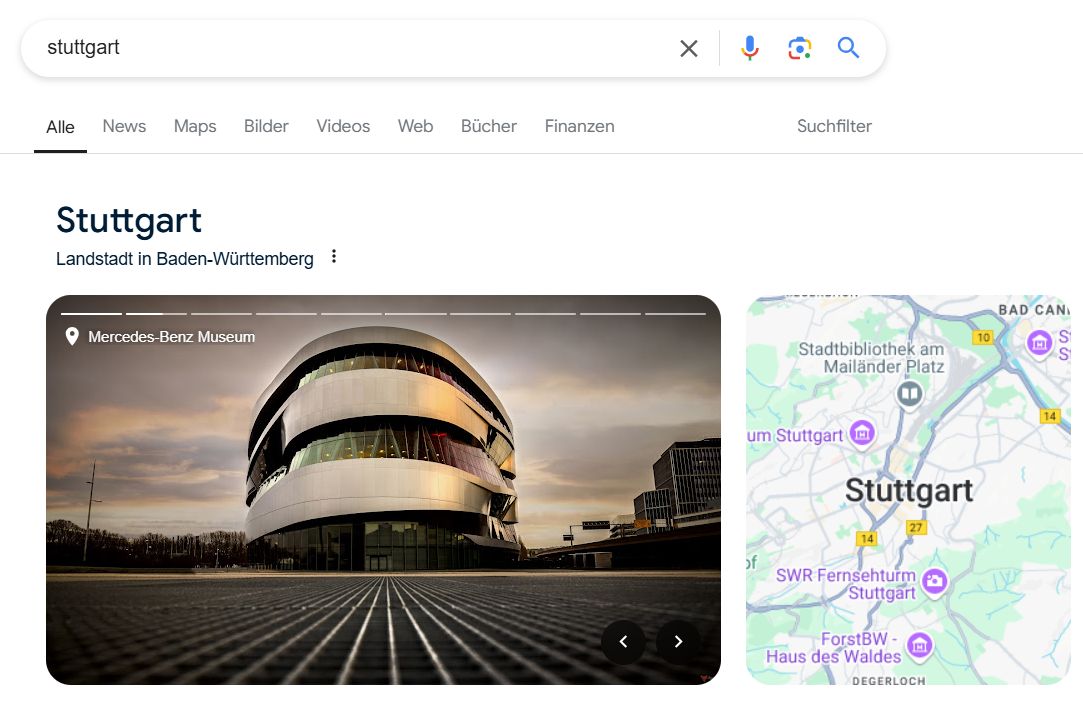Clear the search field with the X icon
The image size is (1083, 707).
pos(688,47)
